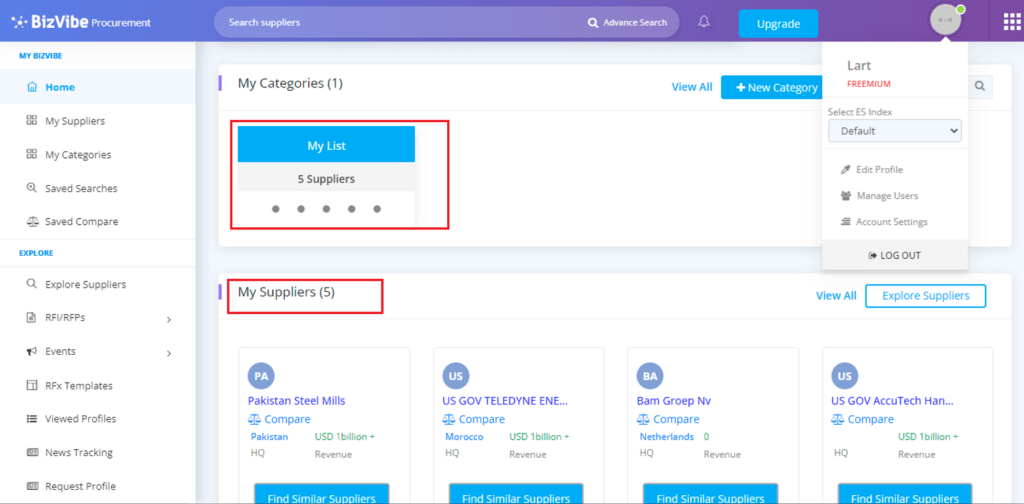This screenshot has width=1024, height=504.
Task: Click the BA avatar on Bam Groep Nv card
Action: (x=650, y=376)
